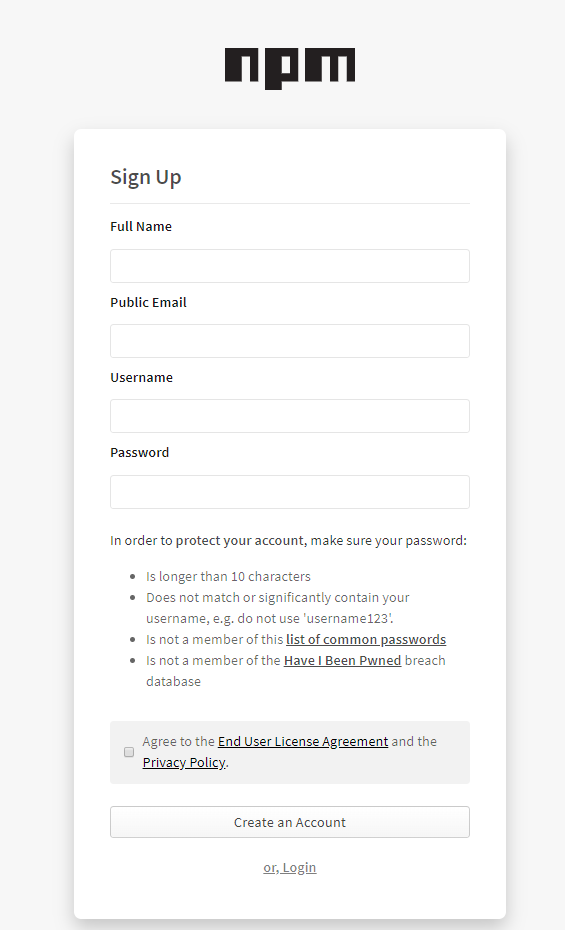The width and height of the screenshot is (565, 930).
Task: Activate the Password input field
Action: (x=289, y=492)
